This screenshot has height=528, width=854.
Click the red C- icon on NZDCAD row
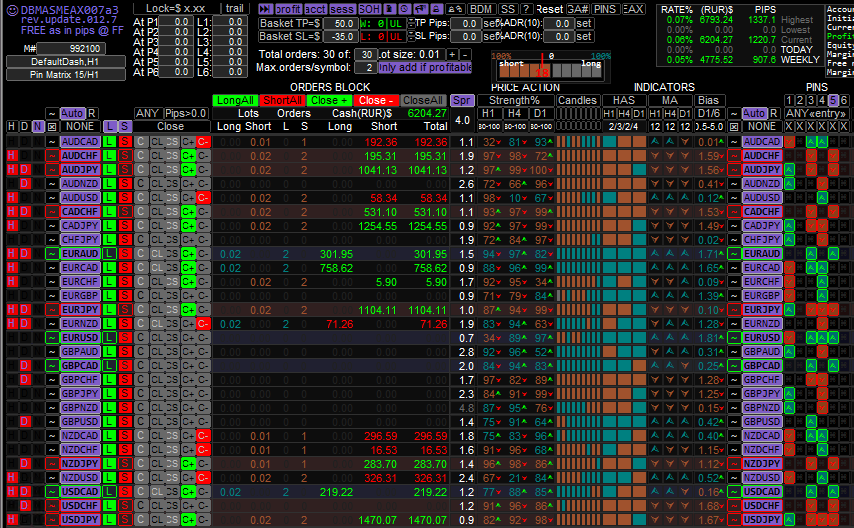pos(203,435)
